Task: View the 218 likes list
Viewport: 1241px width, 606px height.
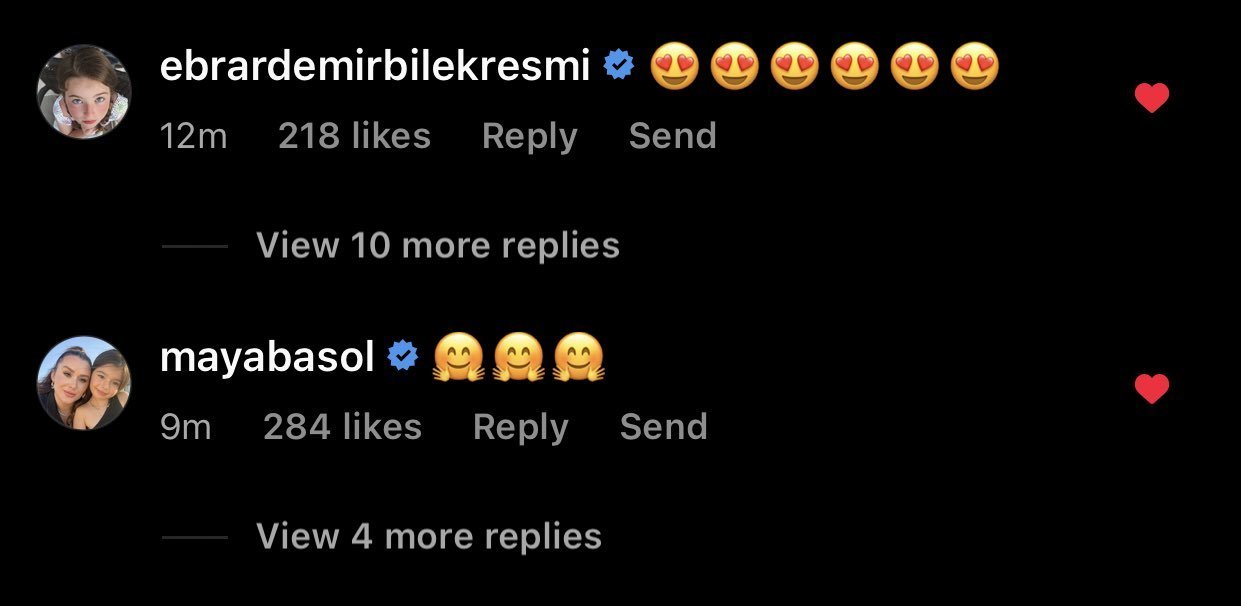Action: pyautogui.click(x=354, y=137)
